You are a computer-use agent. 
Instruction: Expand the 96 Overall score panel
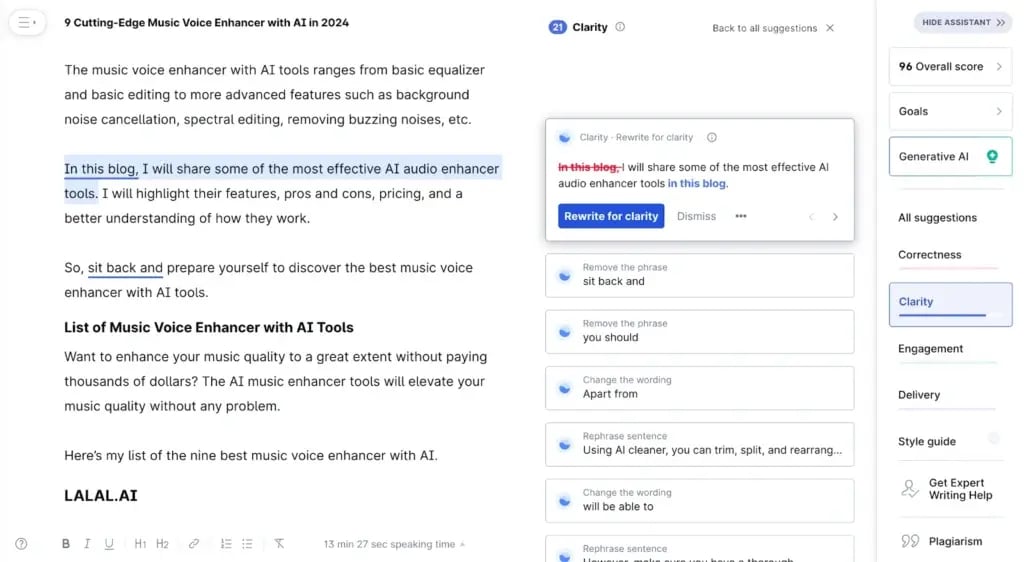click(950, 67)
